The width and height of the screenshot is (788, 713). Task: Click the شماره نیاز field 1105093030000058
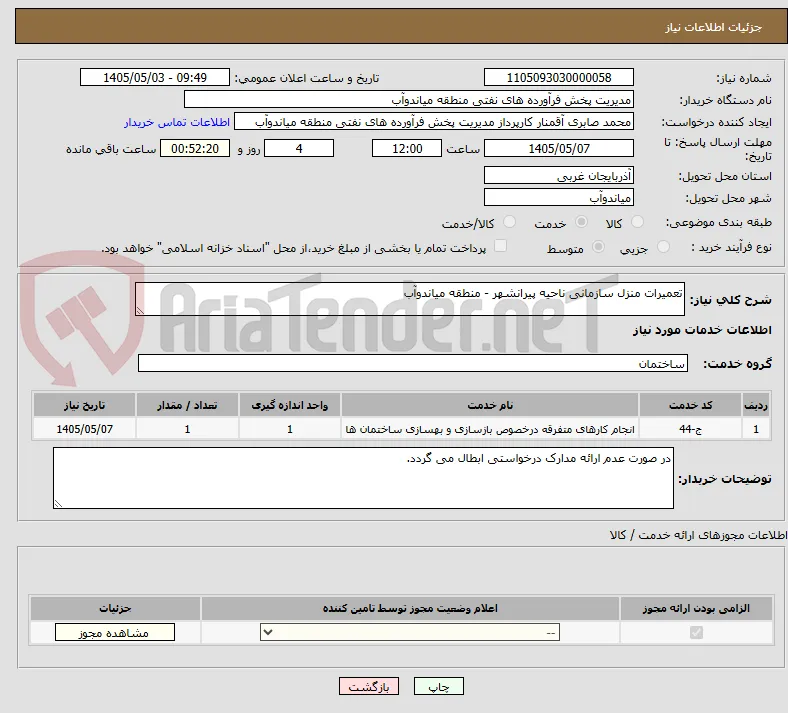point(559,77)
